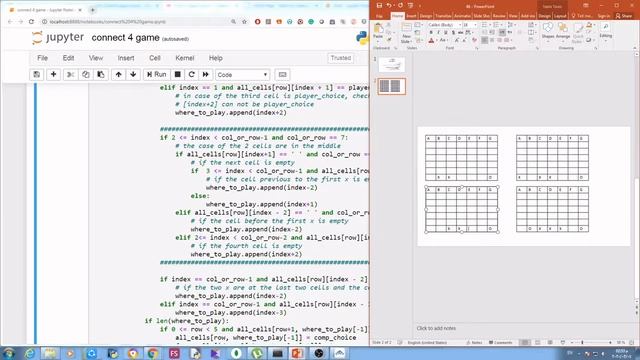Bookmark this page with the star icon

tap(244, 22)
